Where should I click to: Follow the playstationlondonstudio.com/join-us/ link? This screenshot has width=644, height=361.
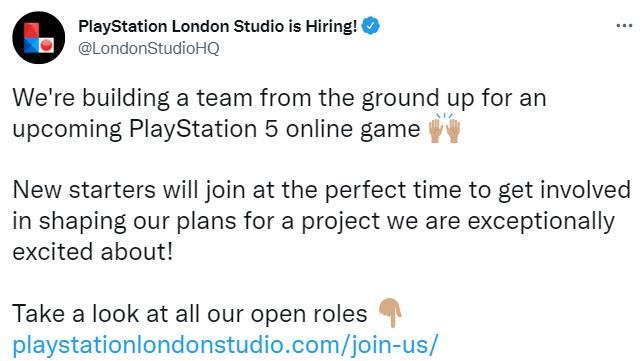[x=225, y=345]
